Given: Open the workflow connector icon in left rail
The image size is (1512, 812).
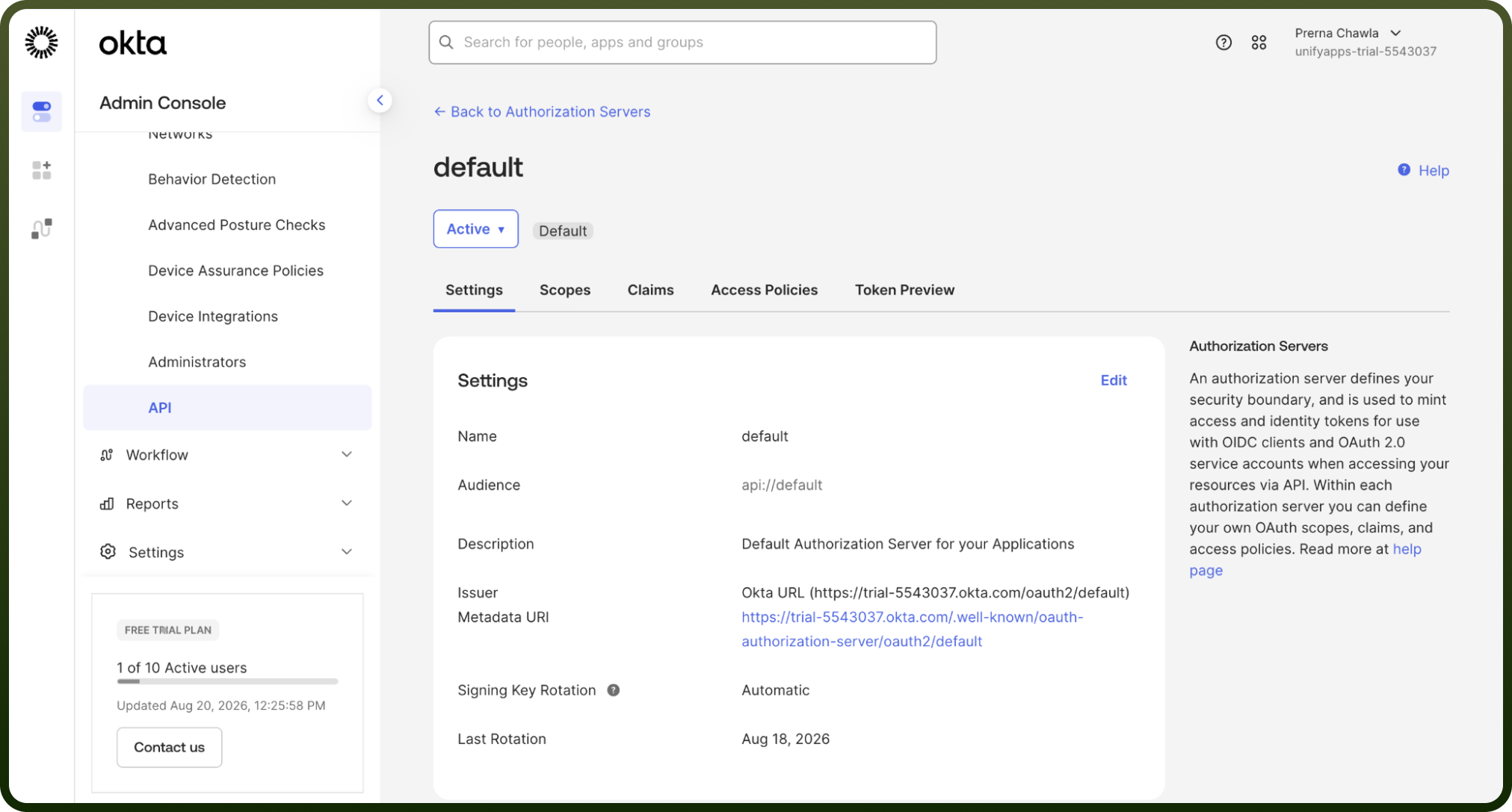Looking at the screenshot, I should click(42, 229).
